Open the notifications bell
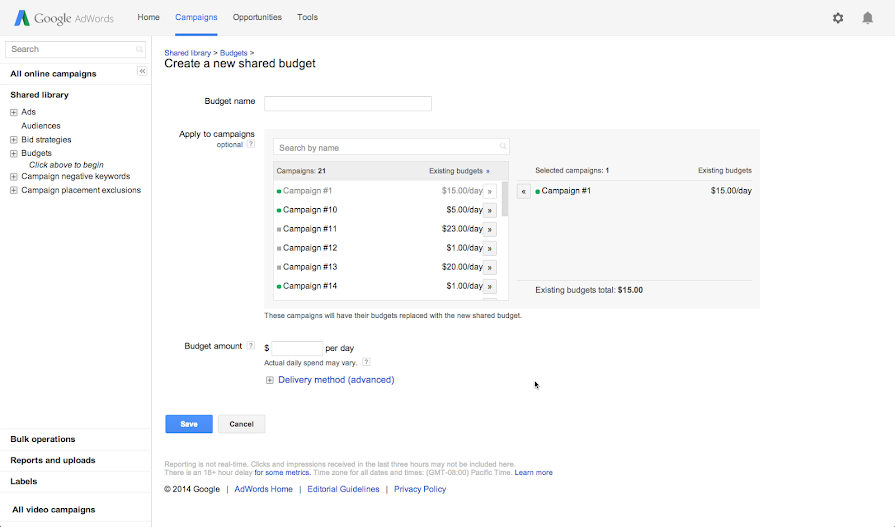This screenshot has height=527, width=895. point(867,18)
